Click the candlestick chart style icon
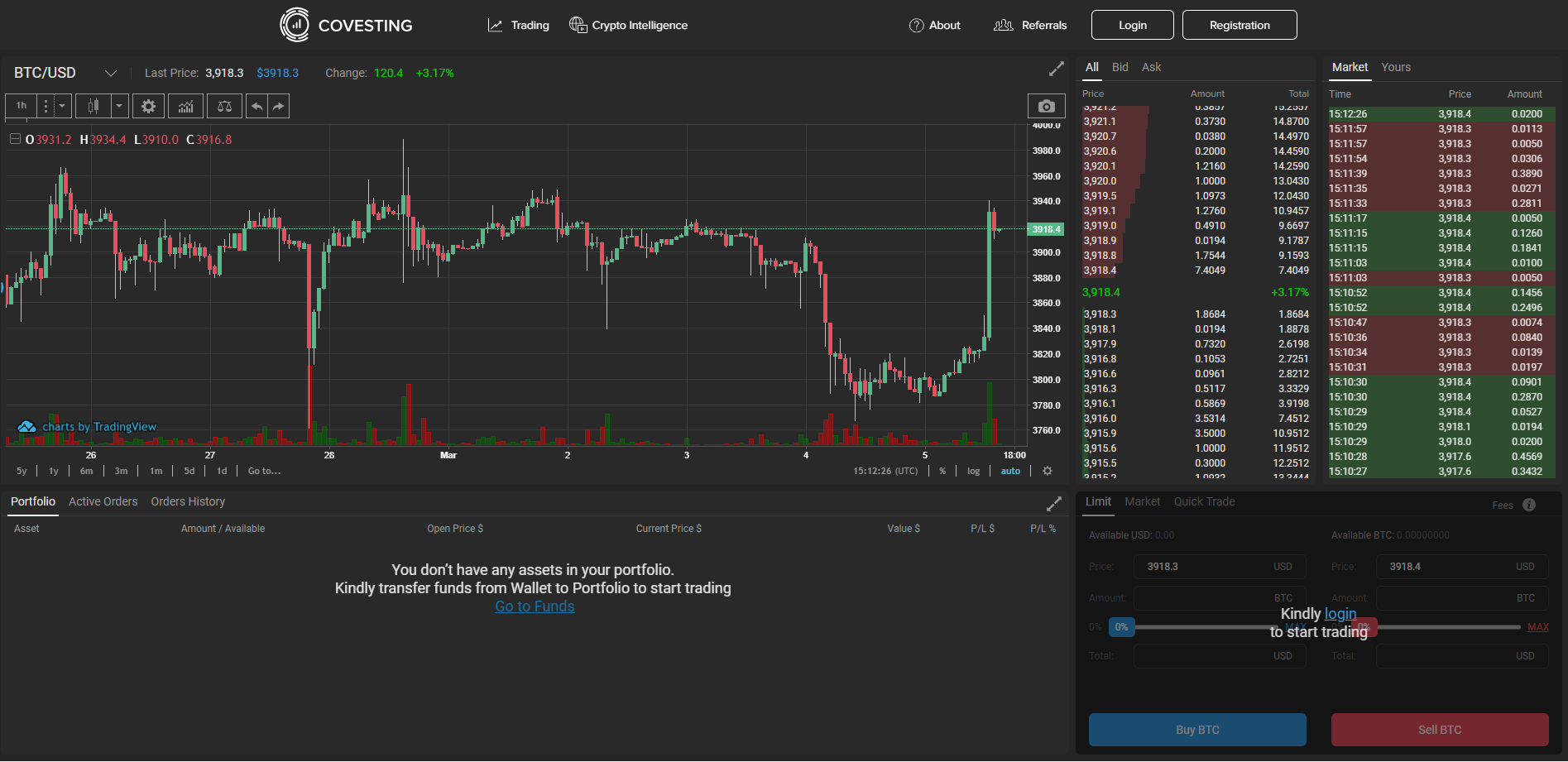Image resolution: width=1568 pixels, height=762 pixels. pos(94,106)
